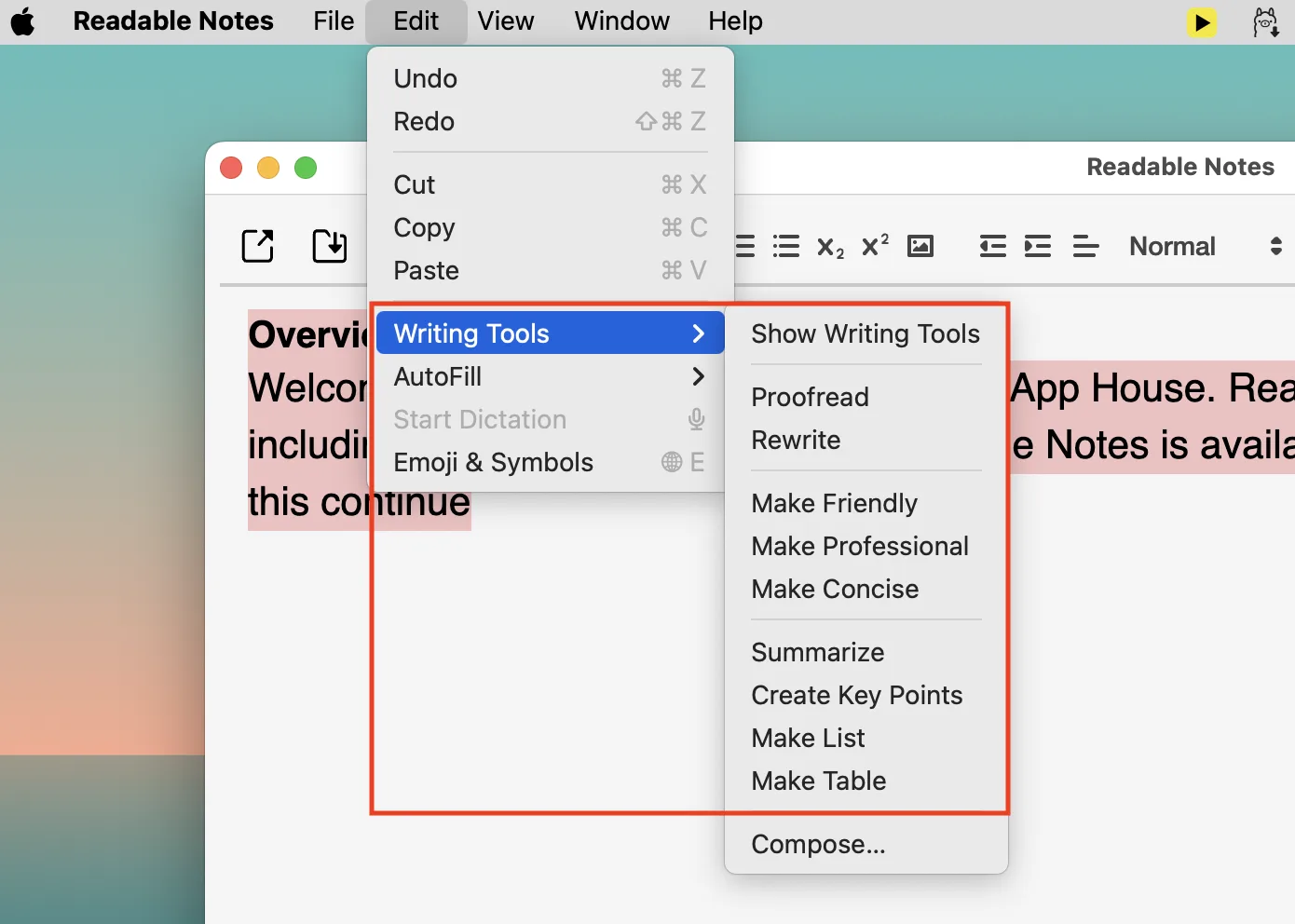The width and height of the screenshot is (1295, 924).
Task: Apply superscript formatting
Action: (873, 246)
